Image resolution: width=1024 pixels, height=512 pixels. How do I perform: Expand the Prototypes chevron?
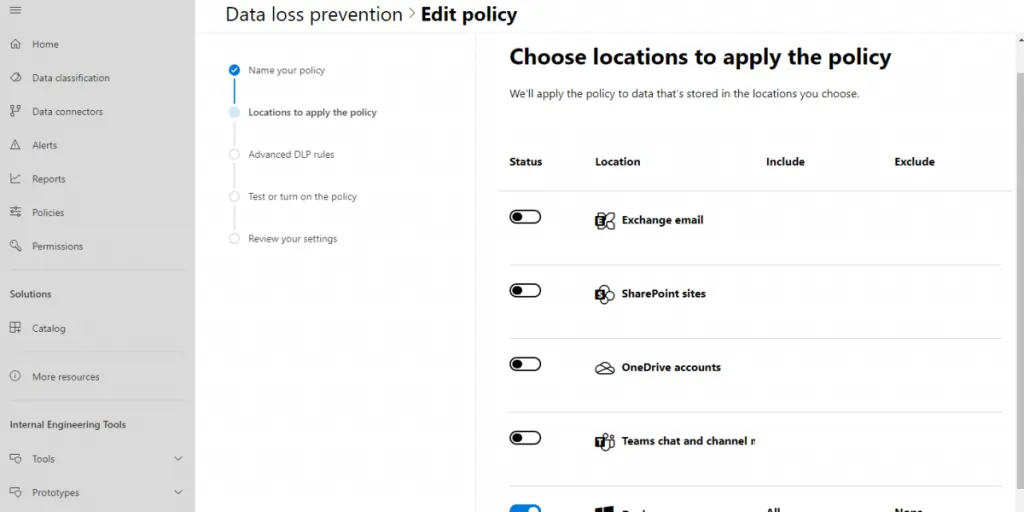coord(178,492)
